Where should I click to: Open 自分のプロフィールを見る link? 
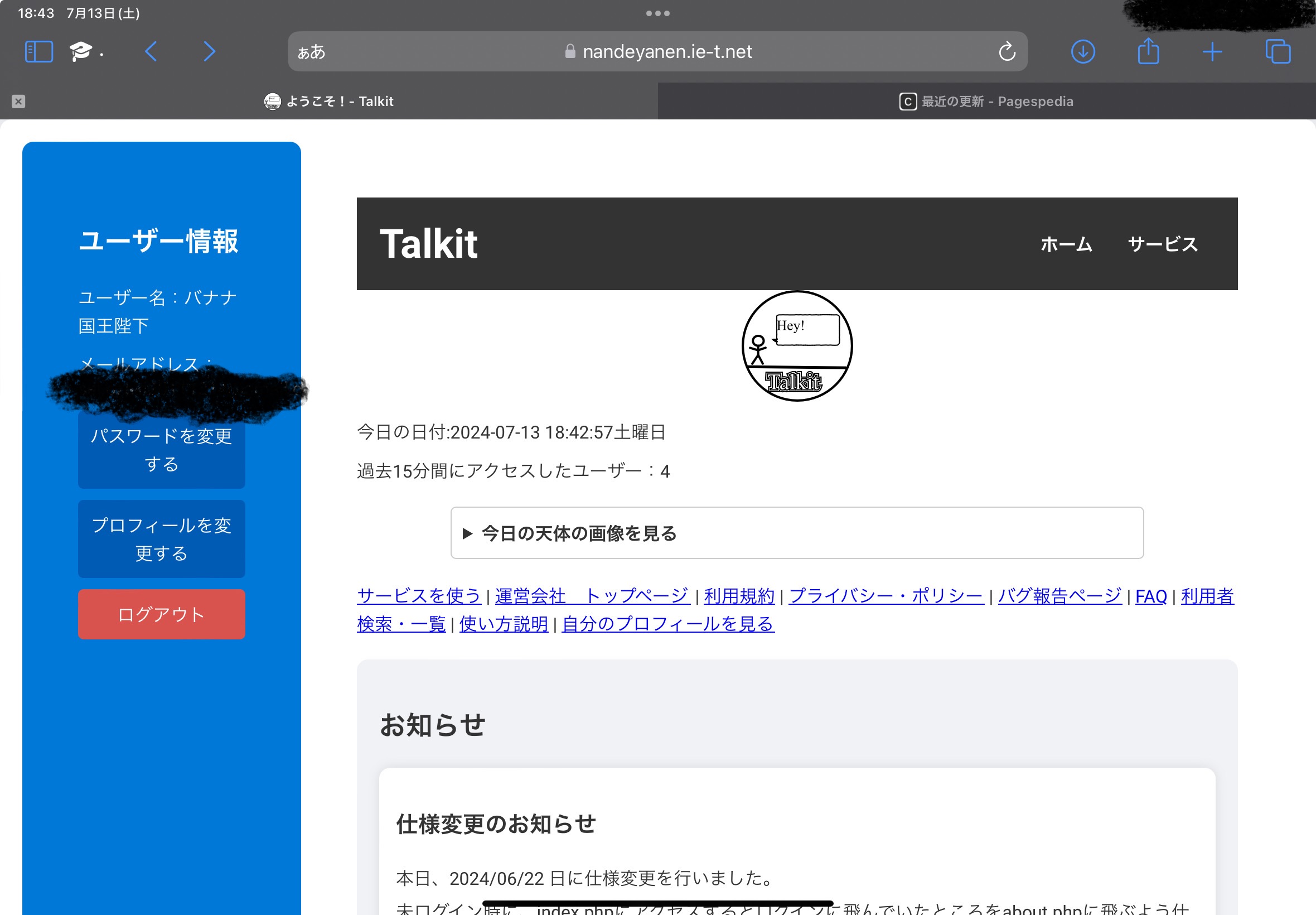point(668,624)
